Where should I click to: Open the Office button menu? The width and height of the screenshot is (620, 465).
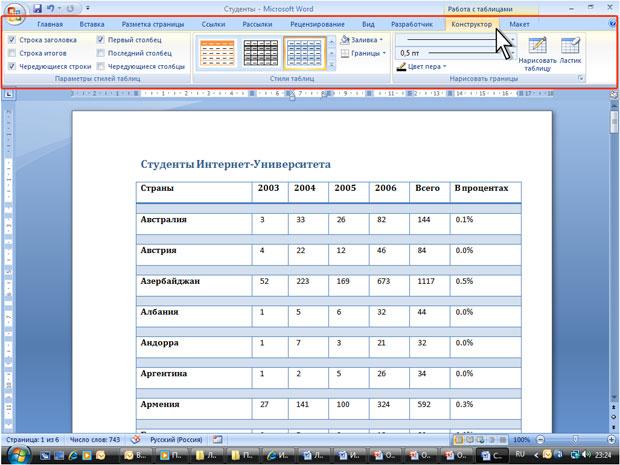(15, 14)
